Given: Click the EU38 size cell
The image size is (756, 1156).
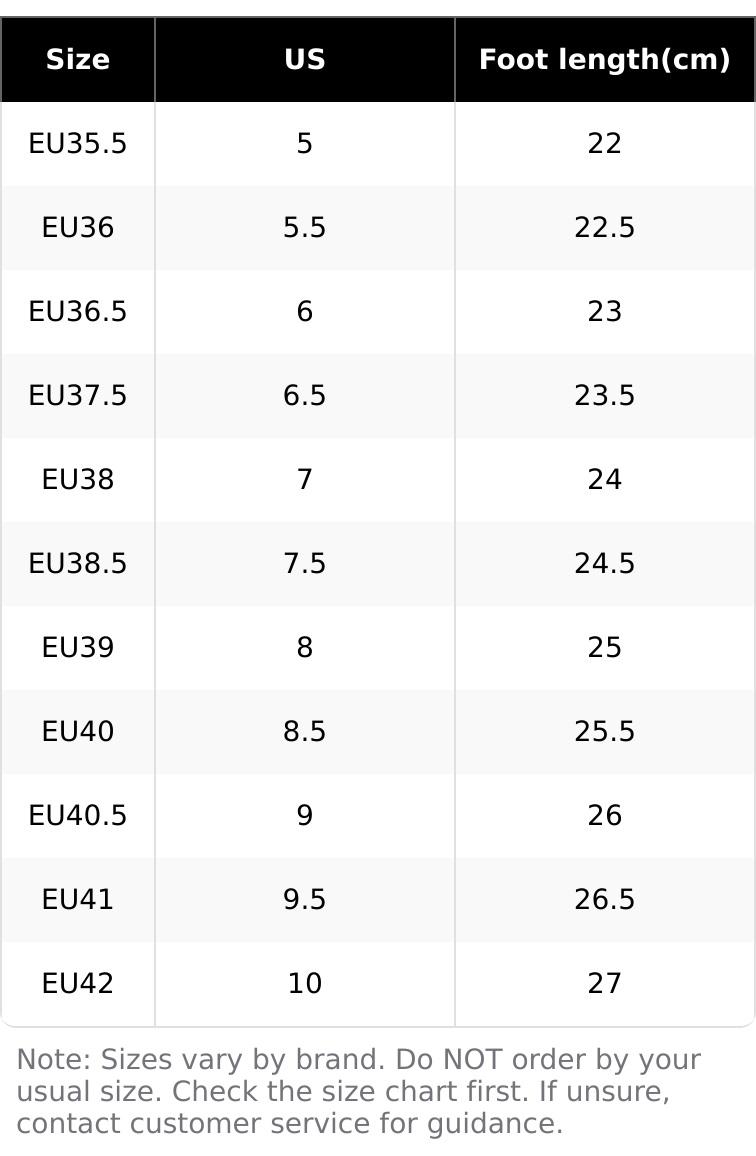Looking at the screenshot, I should [x=78, y=480].
